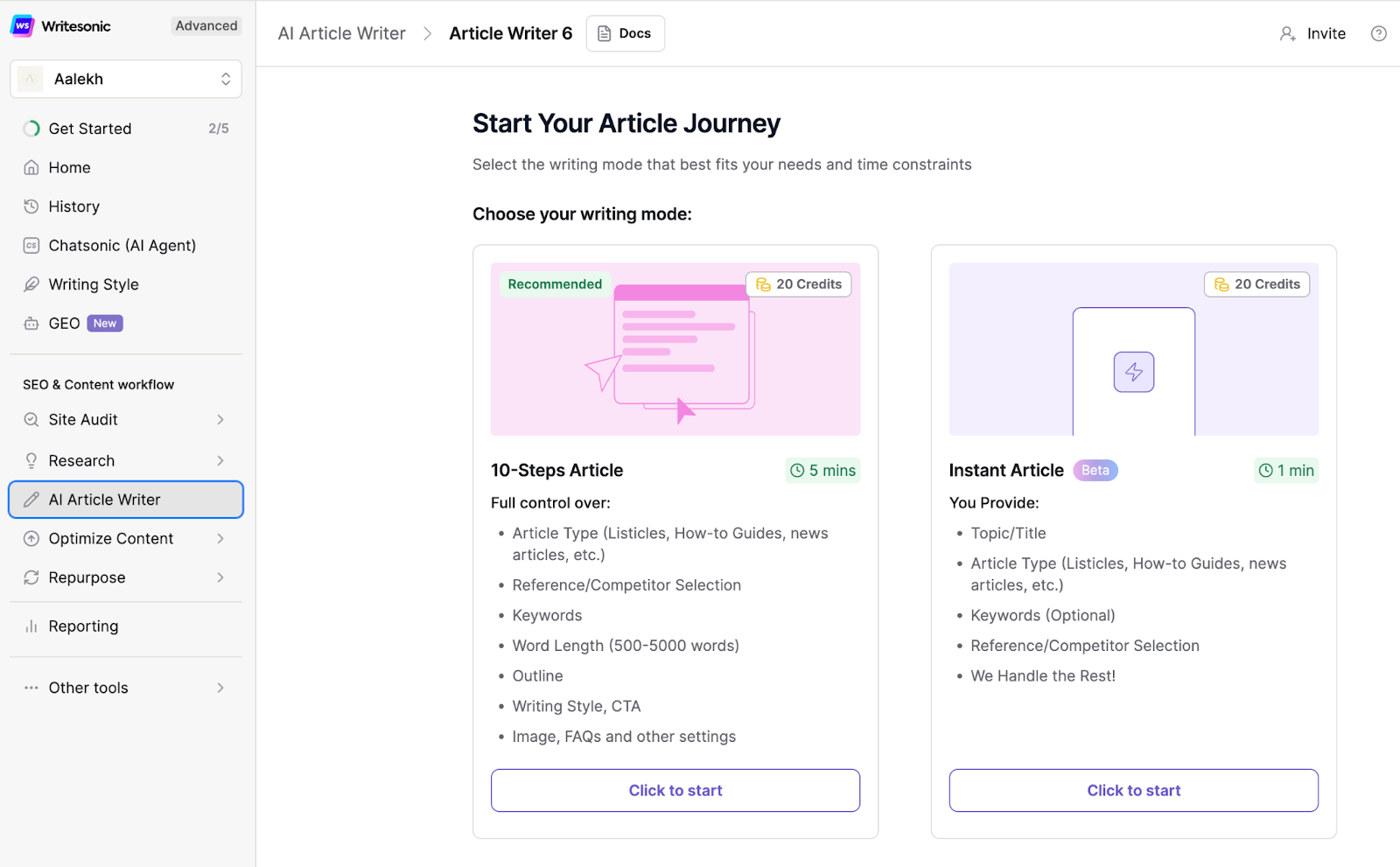The image size is (1400, 867).
Task: Expand the Research submenu chevron
Action: pyautogui.click(x=220, y=461)
